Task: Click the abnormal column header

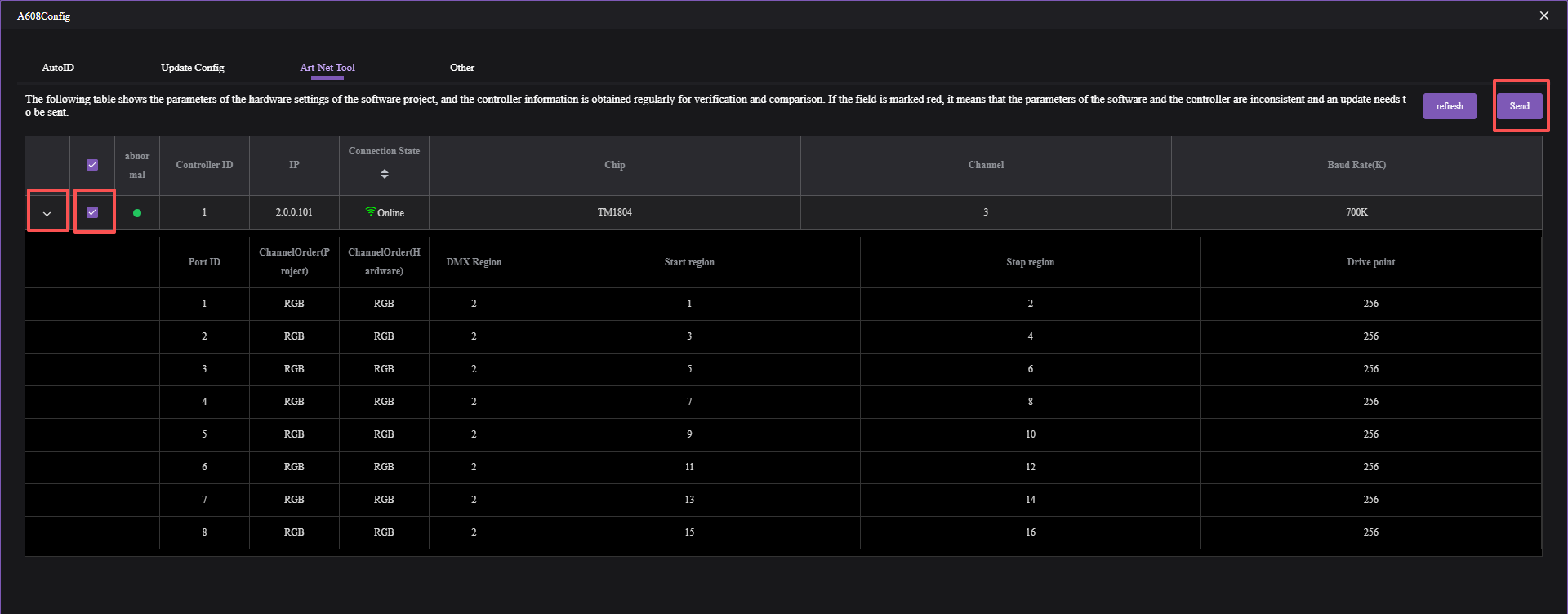Action: 137,165
